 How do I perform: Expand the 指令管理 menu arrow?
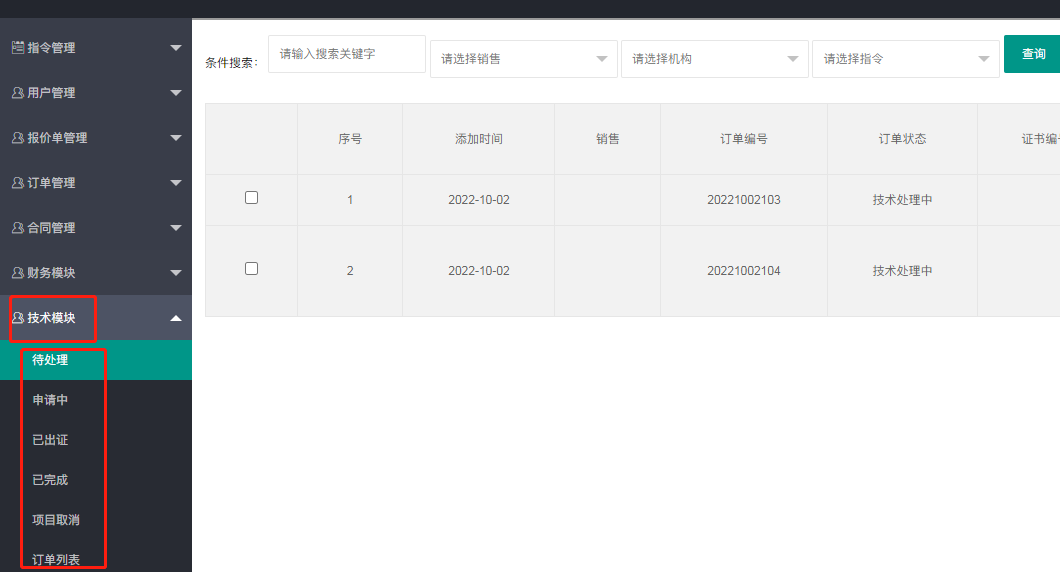coord(176,47)
